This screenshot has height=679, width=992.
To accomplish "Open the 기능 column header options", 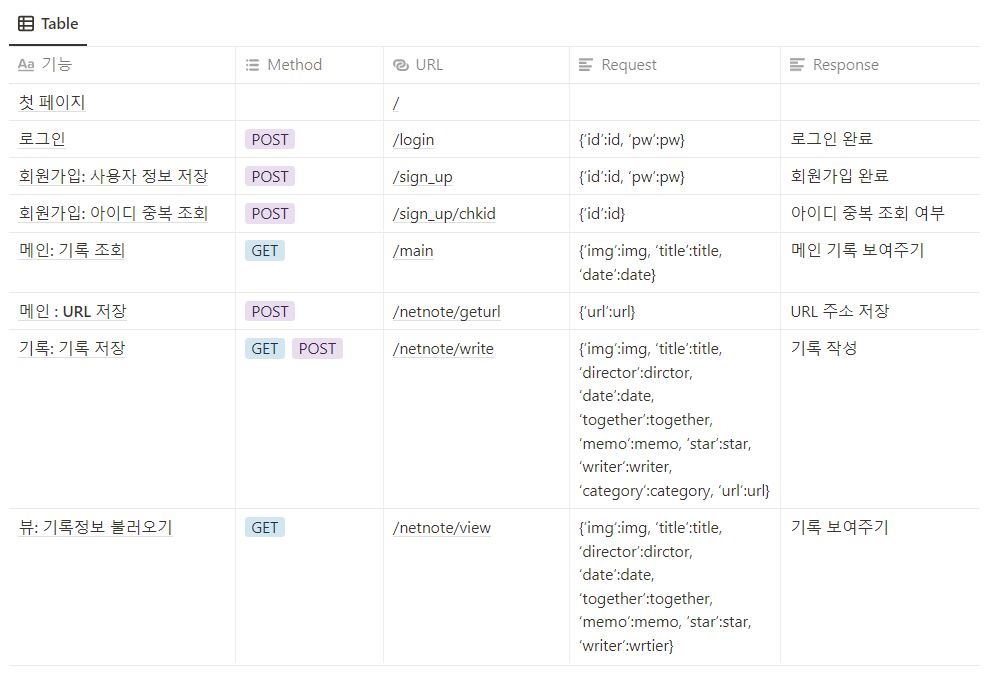I will coord(62,64).
